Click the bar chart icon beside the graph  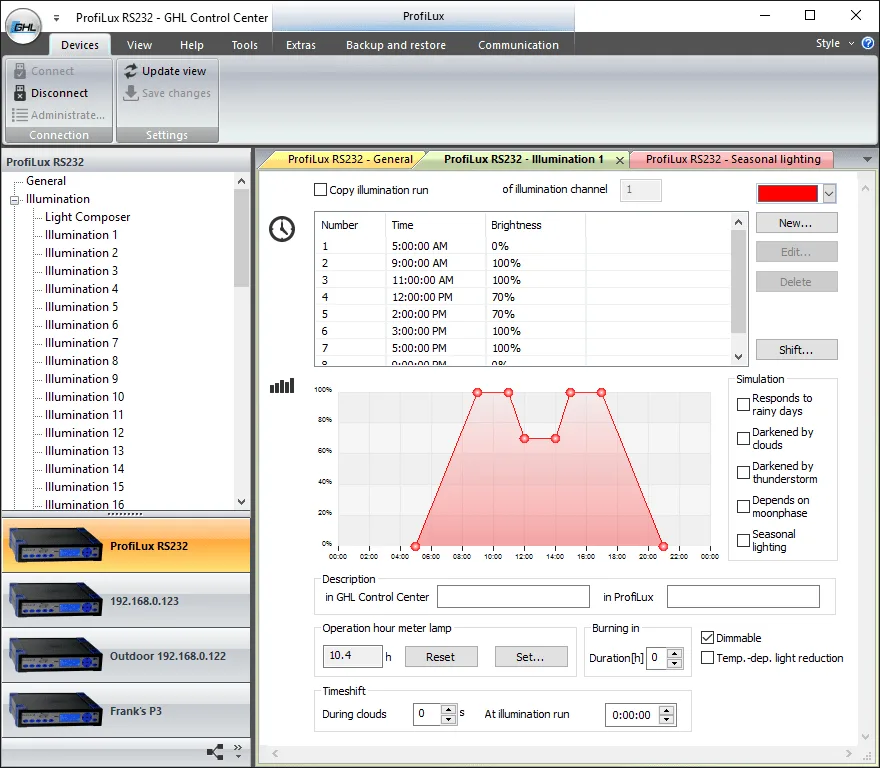pos(282,386)
